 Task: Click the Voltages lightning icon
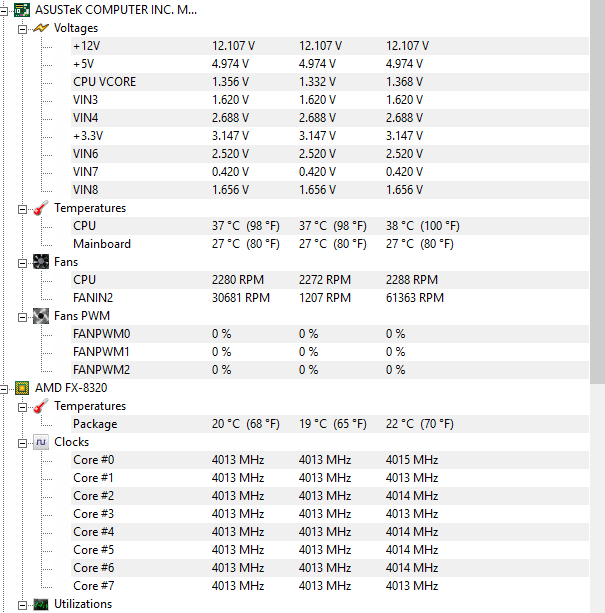tap(41, 28)
